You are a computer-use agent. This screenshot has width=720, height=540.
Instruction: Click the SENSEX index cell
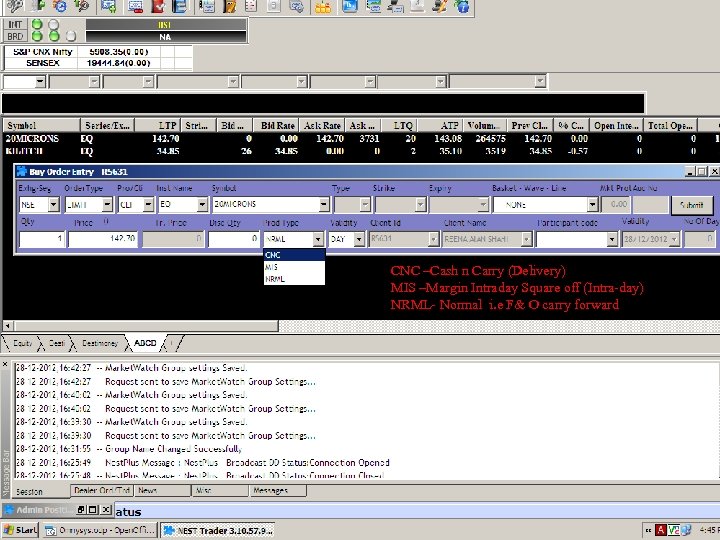tap(42, 63)
